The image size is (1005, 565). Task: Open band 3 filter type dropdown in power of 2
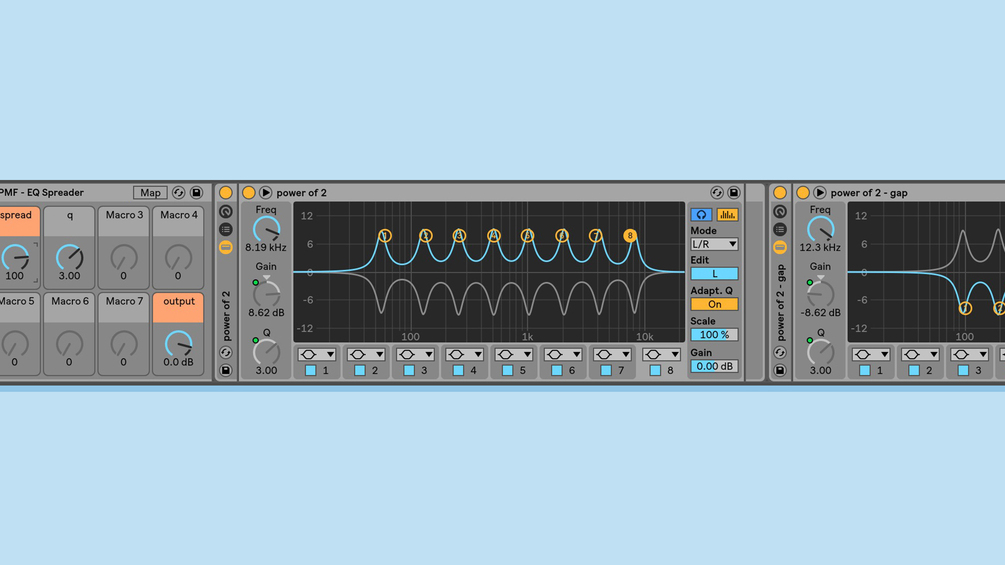point(415,354)
